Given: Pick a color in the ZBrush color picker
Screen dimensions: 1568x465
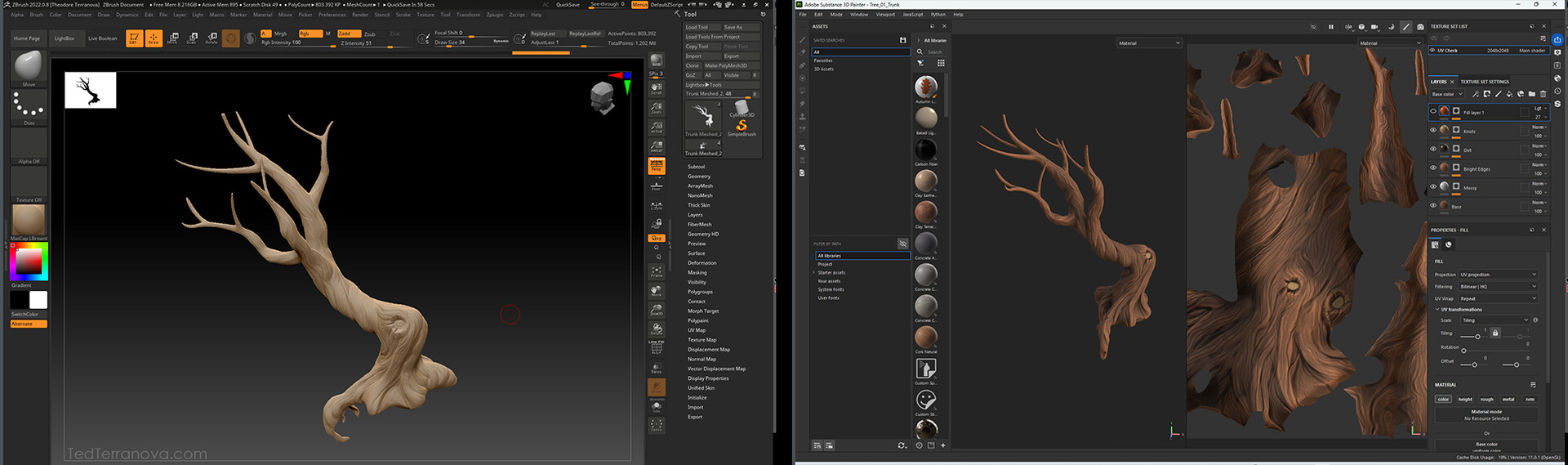Looking at the screenshot, I should (29, 262).
